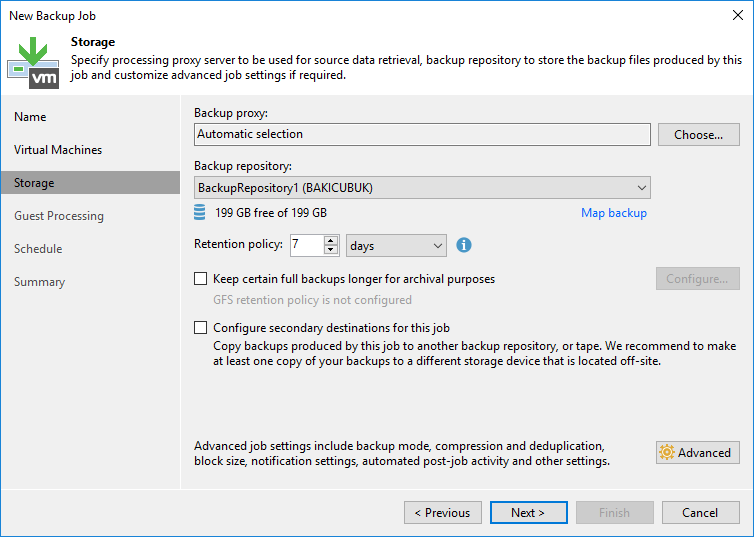Close the New Backup Job dialog
The width and height of the screenshot is (754, 537).
click(737, 16)
